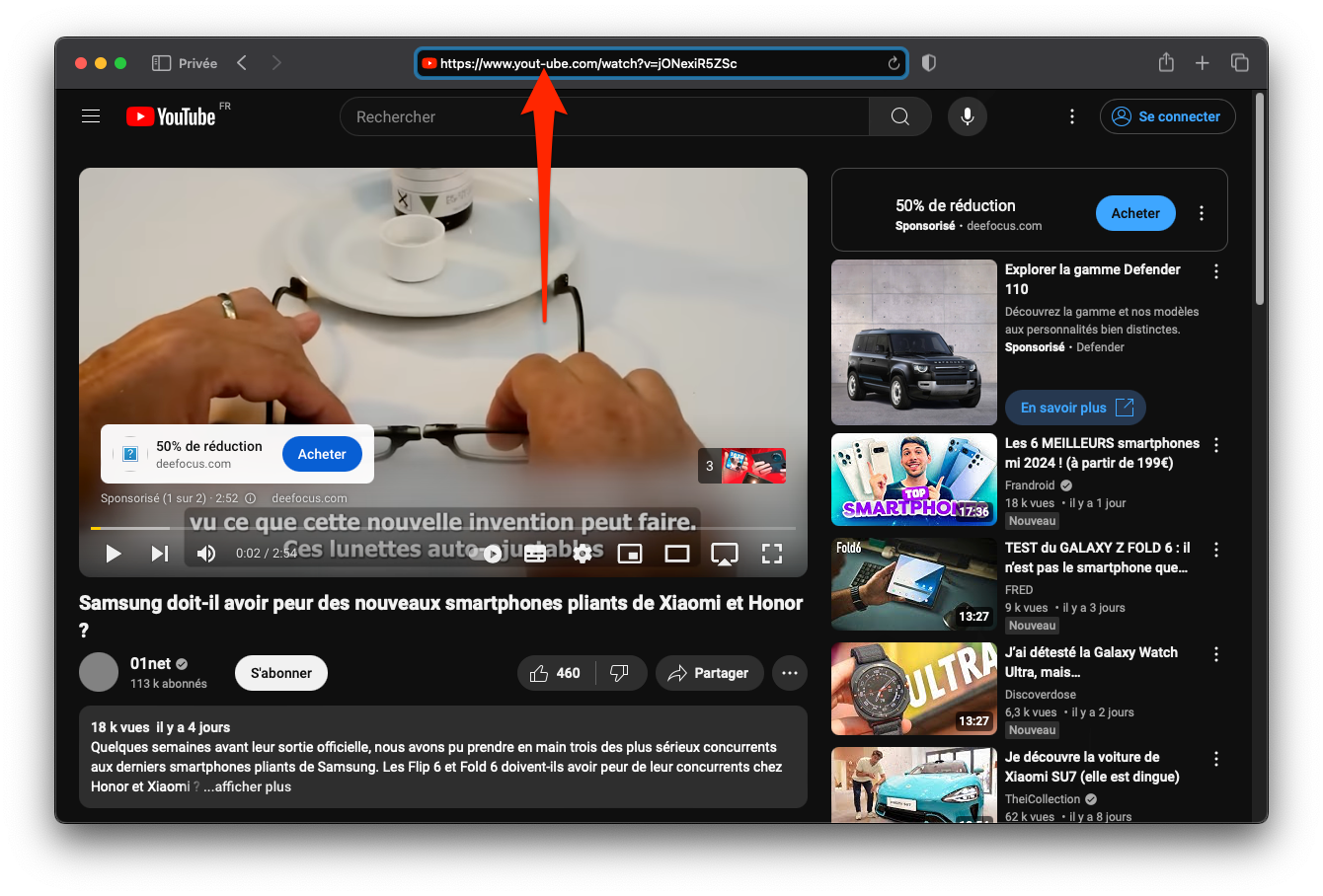This screenshot has height=896, width=1323.
Task: Open the 01net channel avatar
Action: point(99,672)
